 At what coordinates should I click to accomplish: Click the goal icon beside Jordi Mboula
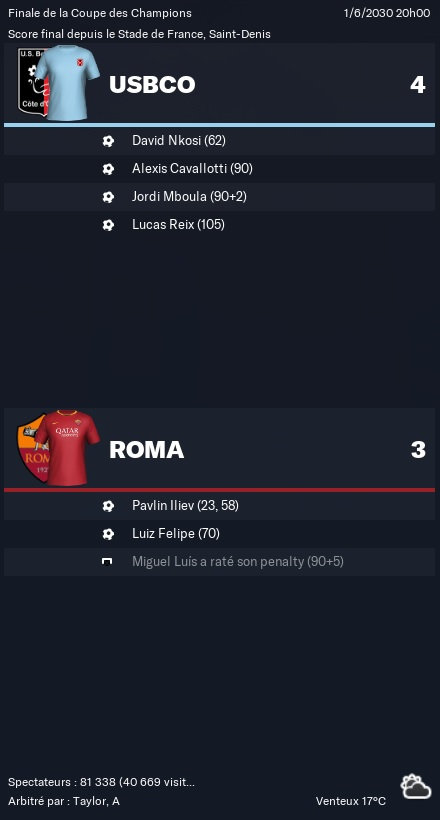click(x=108, y=197)
